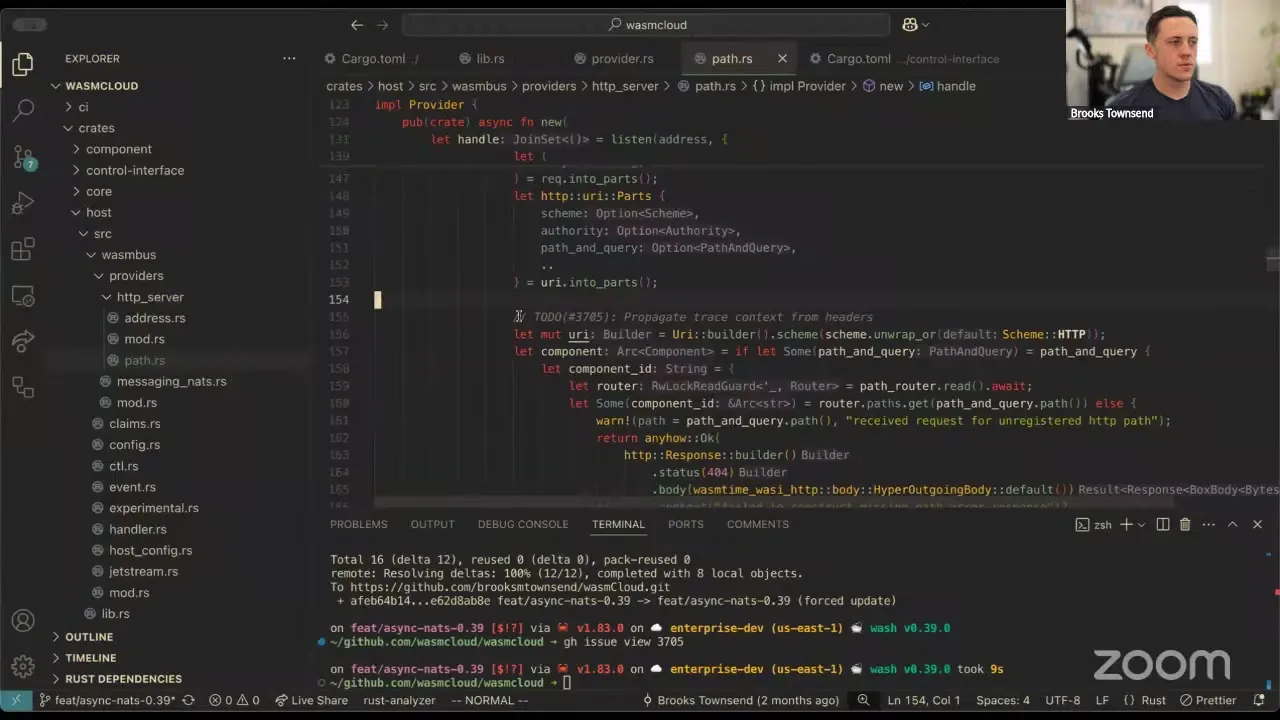Image resolution: width=1280 pixels, height=720 pixels.
Task: Open notifications bell in the status bar
Action: [x=1258, y=700]
